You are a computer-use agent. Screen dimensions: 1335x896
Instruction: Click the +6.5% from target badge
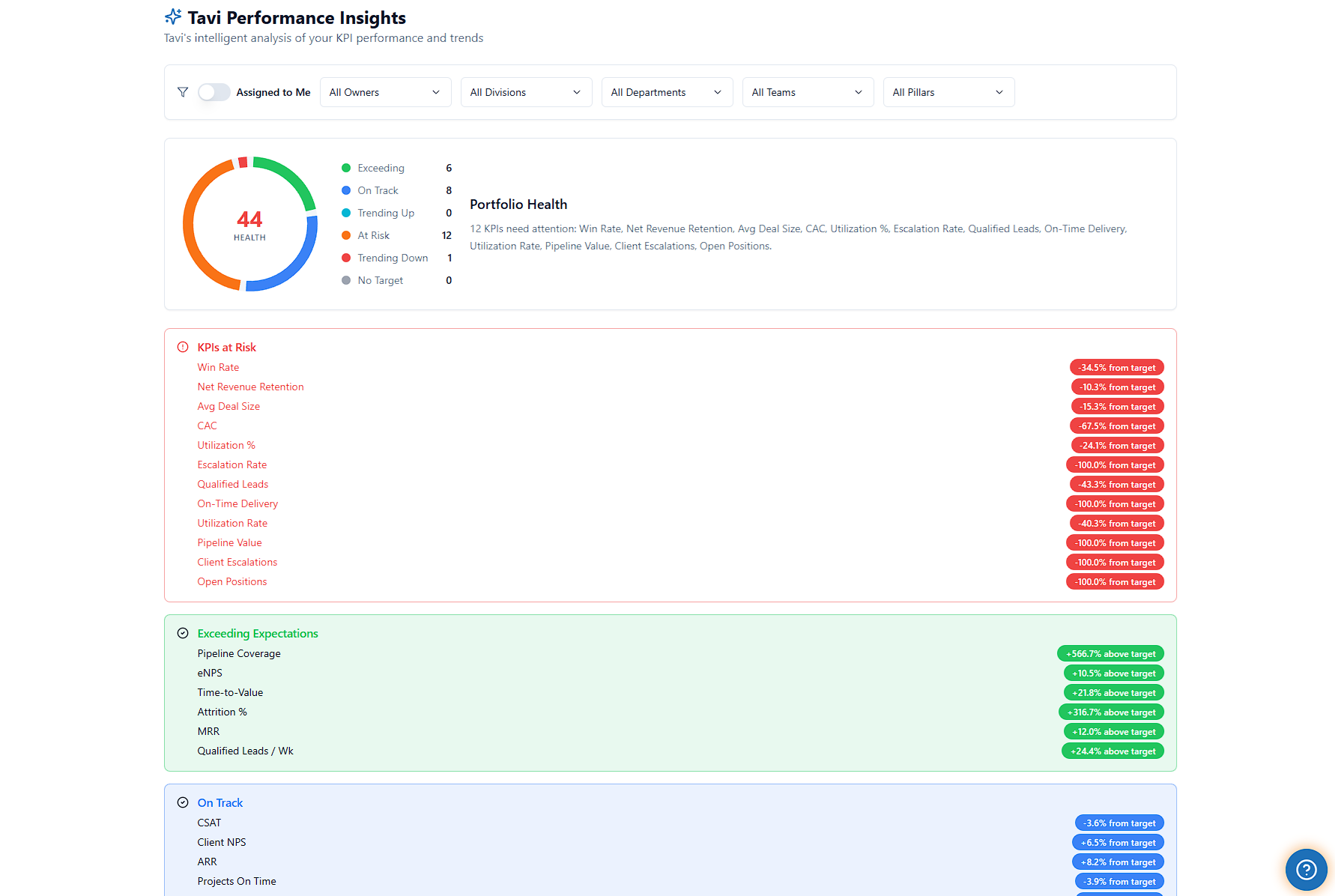pyautogui.click(x=1118, y=842)
